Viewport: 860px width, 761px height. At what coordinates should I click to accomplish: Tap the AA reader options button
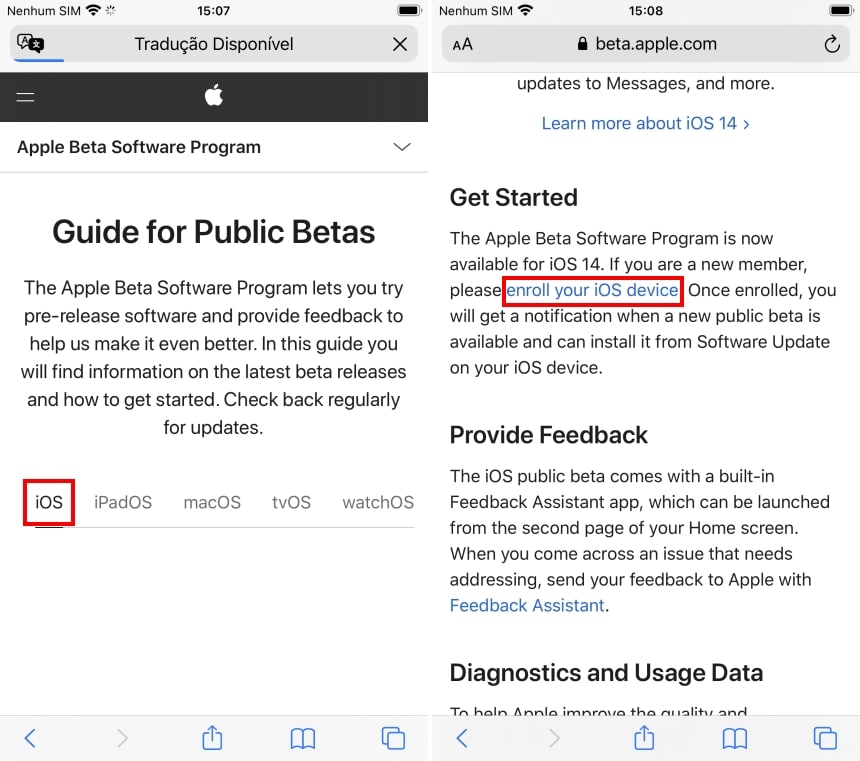(462, 44)
